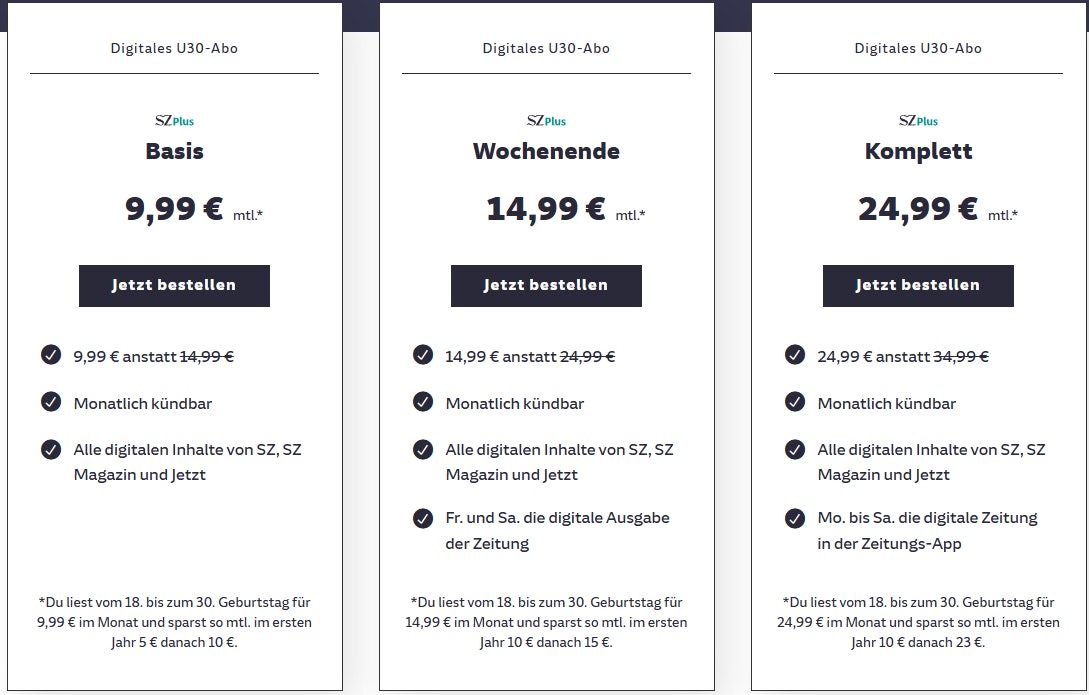Click 'Digitales U30-Abo' label on Wochenende card
This screenshot has width=1089, height=695.
click(x=546, y=48)
